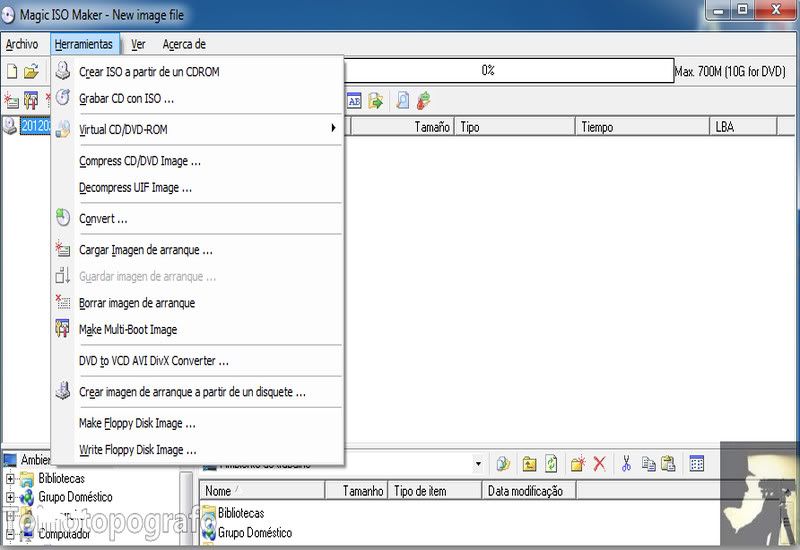Open the folder path dropdown arrow

(x=478, y=464)
